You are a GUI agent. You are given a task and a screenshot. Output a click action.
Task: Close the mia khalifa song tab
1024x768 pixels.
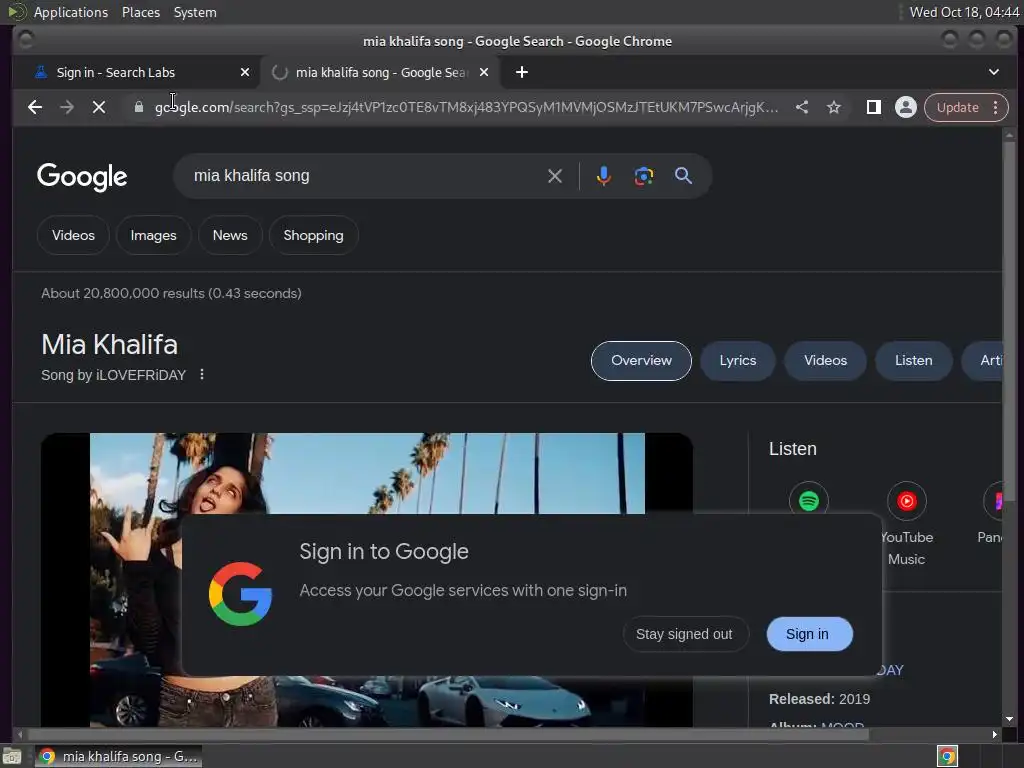click(484, 72)
